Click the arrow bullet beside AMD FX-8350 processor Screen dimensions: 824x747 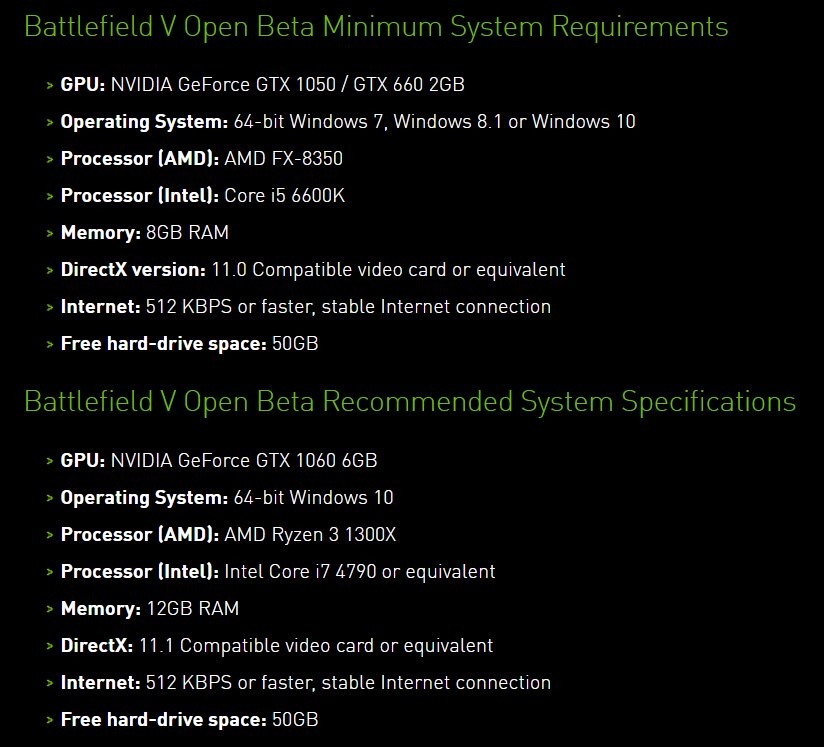(x=50, y=160)
